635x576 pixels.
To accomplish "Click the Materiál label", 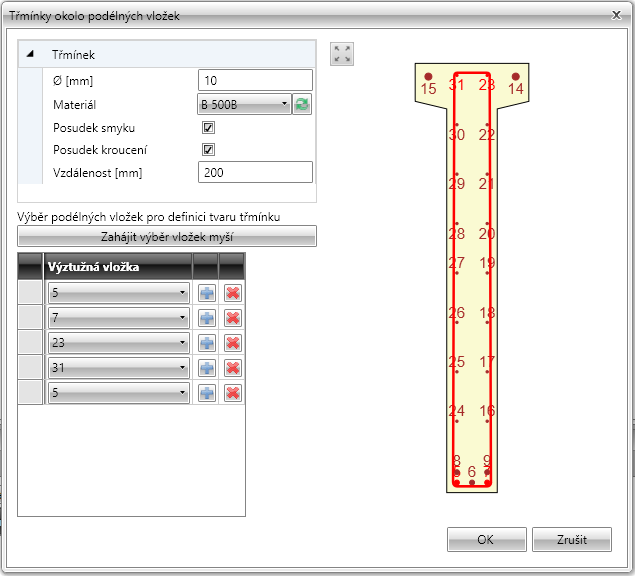I will [75, 105].
